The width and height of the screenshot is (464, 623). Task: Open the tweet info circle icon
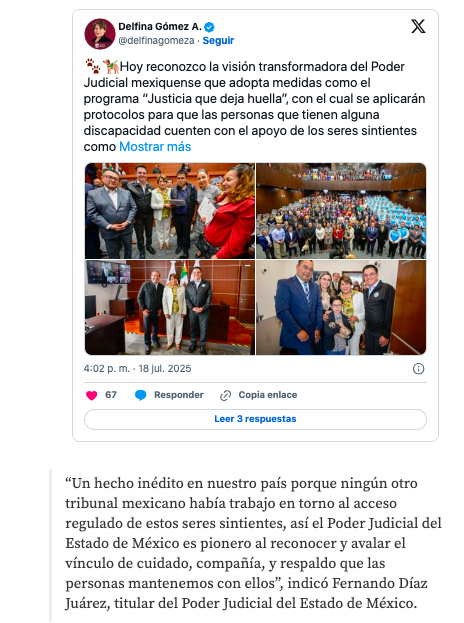point(418,369)
